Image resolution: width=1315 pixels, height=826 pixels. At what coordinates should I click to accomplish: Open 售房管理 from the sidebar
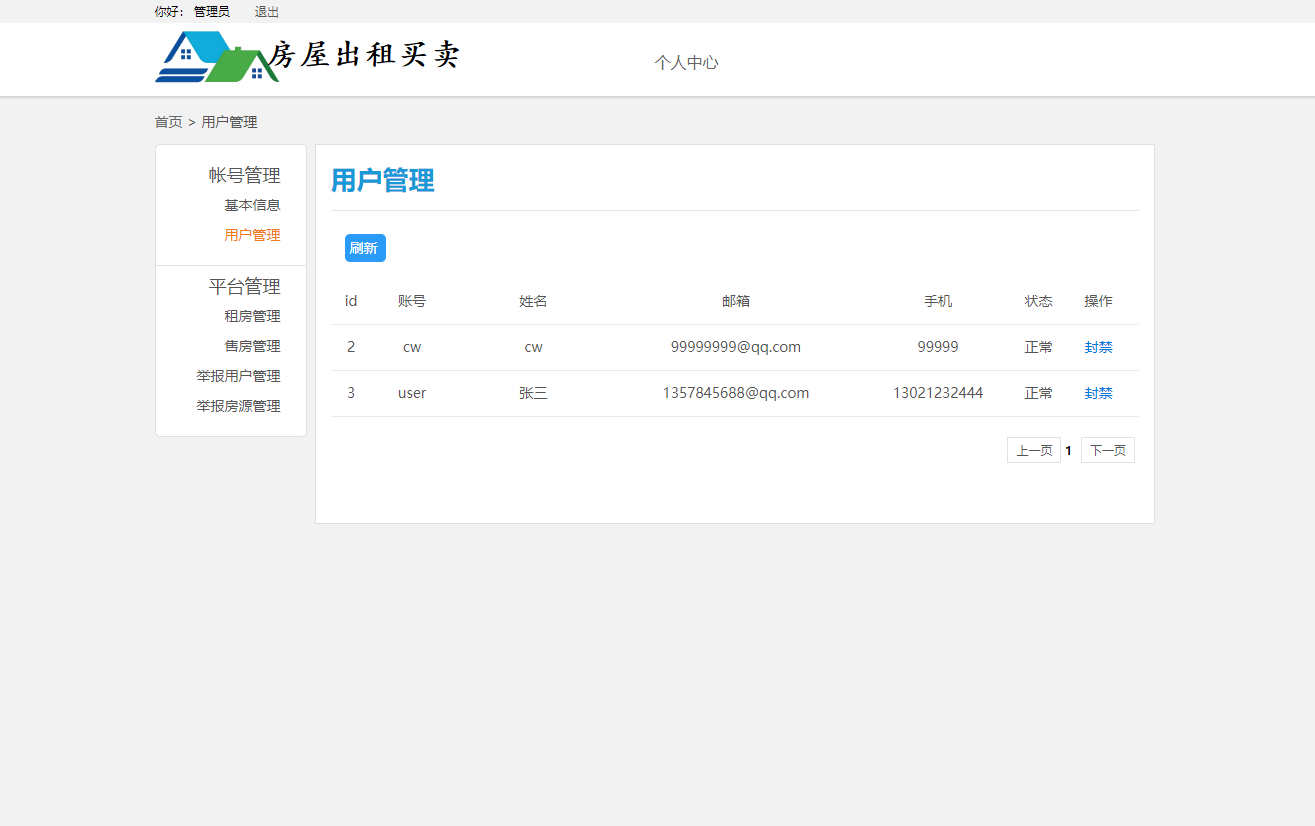[x=252, y=346]
